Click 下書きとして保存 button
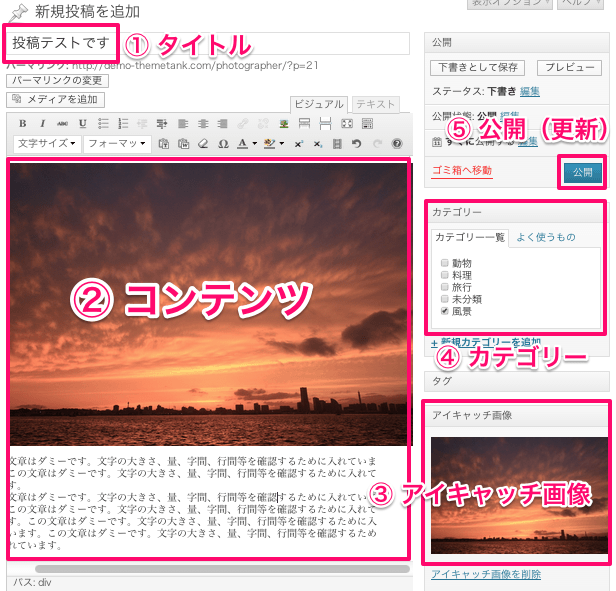Image resolution: width=616 pixels, height=591 pixels. click(x=478, y=68)
